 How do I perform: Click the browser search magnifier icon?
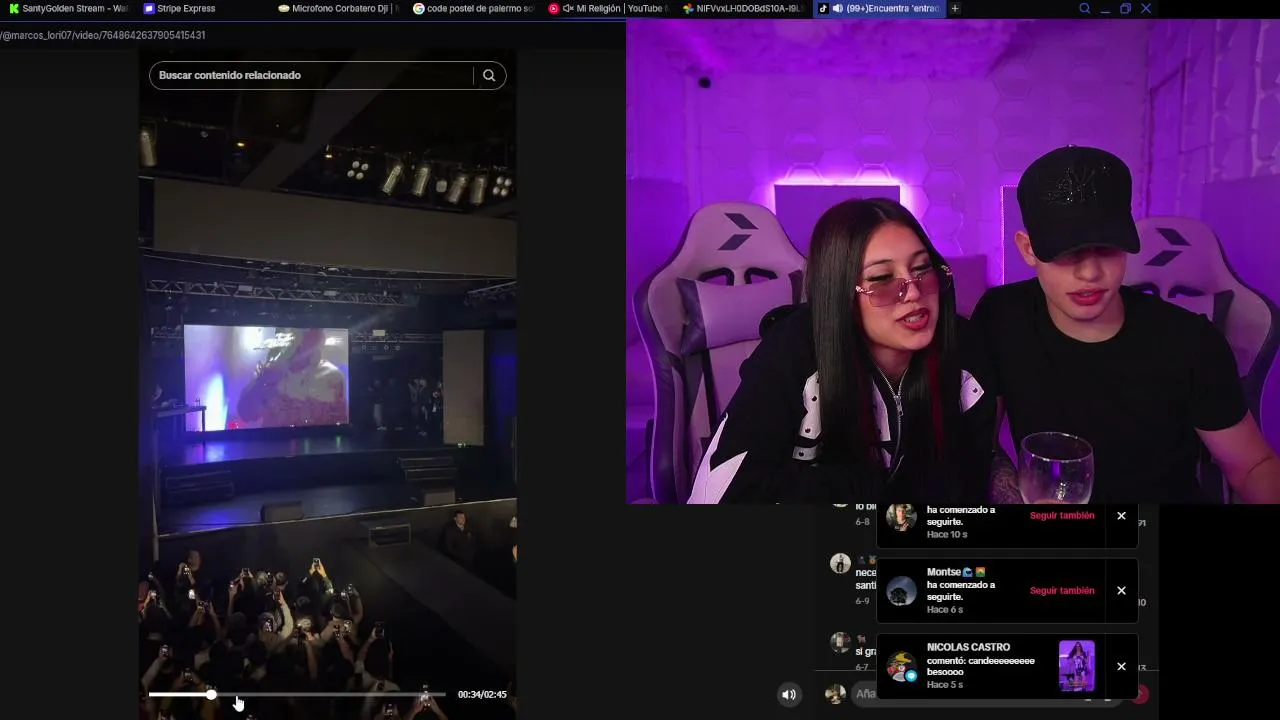click(x=1085, y=9)
